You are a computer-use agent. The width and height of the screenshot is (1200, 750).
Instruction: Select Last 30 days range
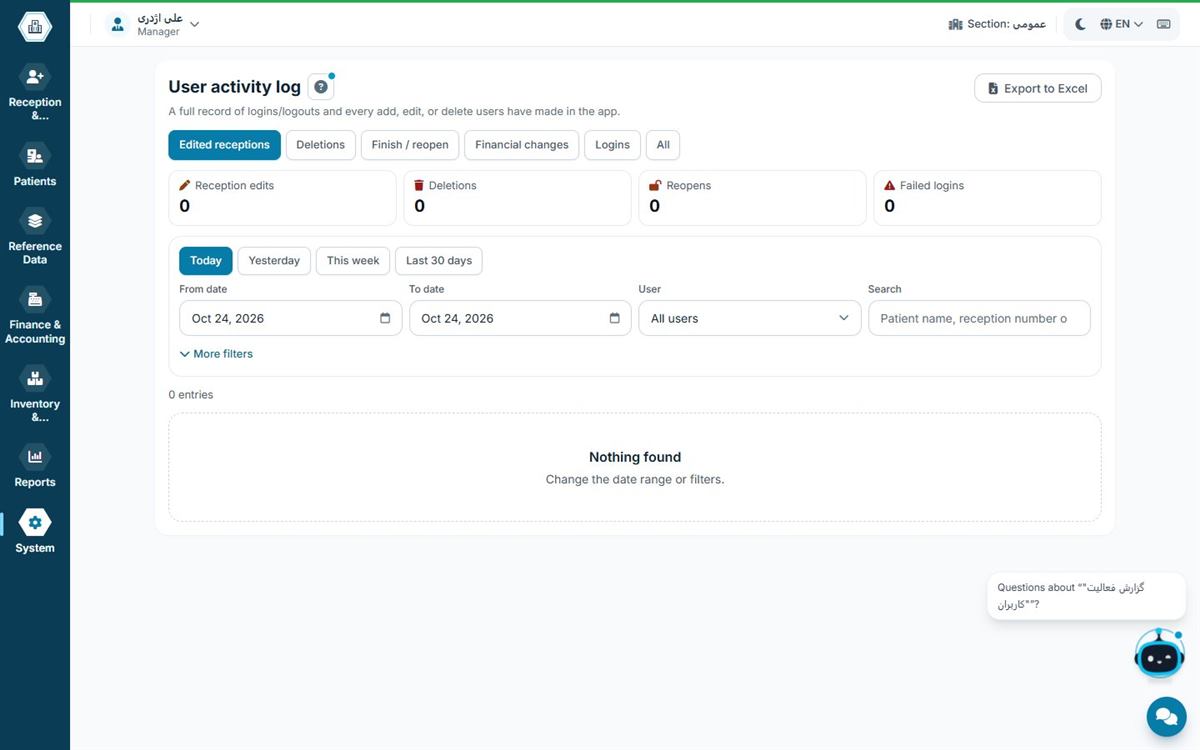(439, 261)
